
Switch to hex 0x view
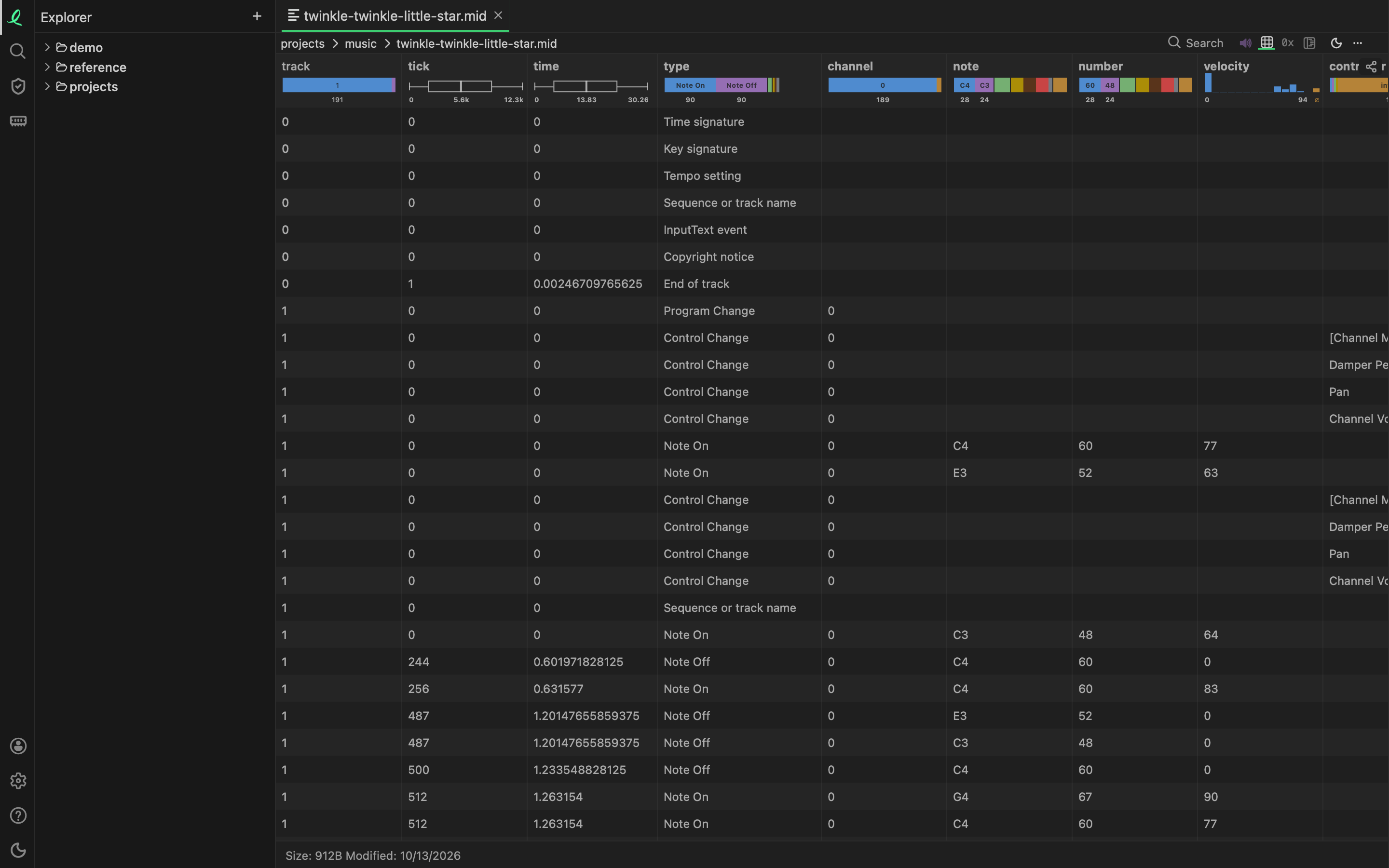1287,43
